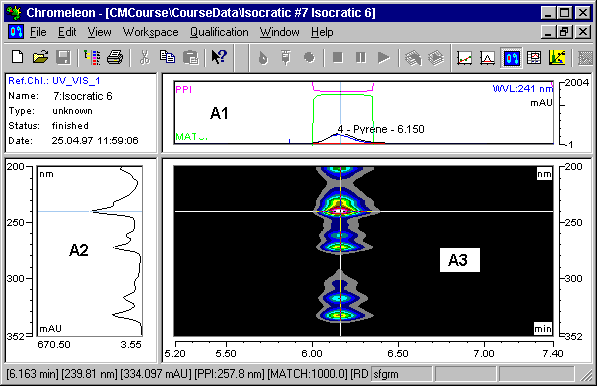
Task: Click the Save floppy disk icon
Action: 63,58
